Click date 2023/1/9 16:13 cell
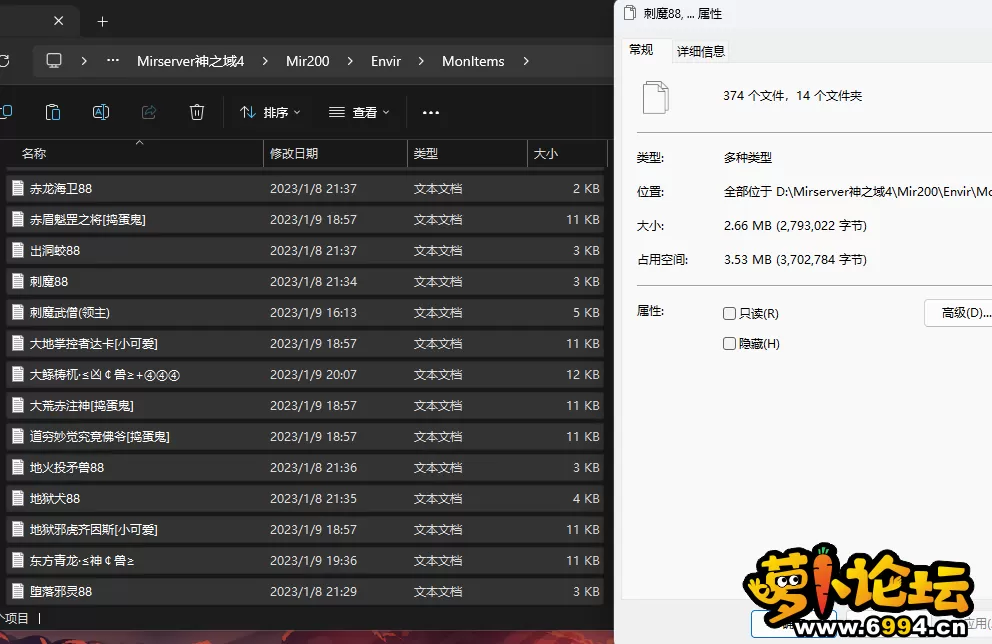The height and width of the screenshot is (644, 992). [313, 313]
